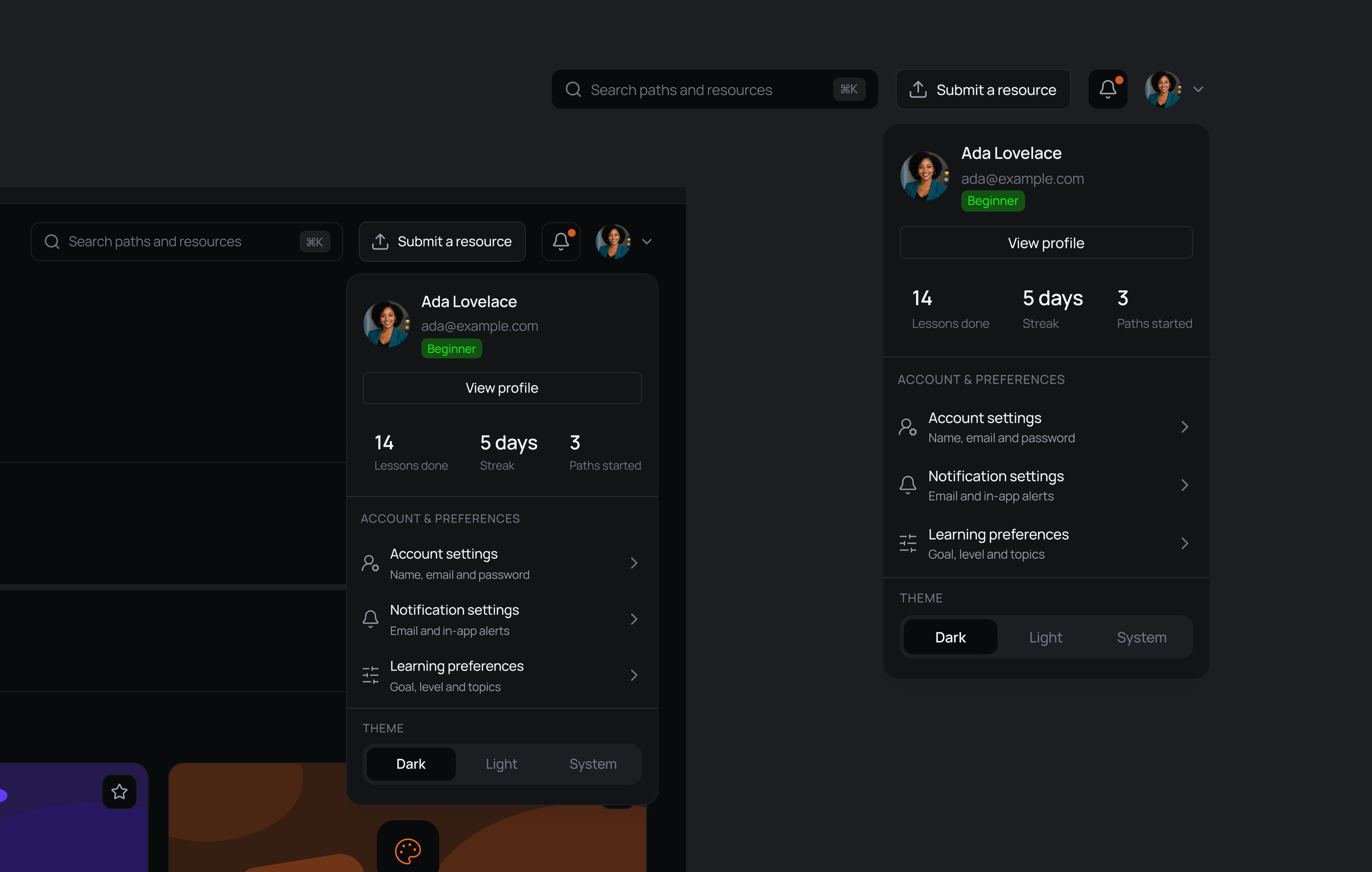Image resolution: width=1372 pixels, height=872 pixels.
Task: Click the ⌘K shortcut badge in top search
Action: (849, 89)
